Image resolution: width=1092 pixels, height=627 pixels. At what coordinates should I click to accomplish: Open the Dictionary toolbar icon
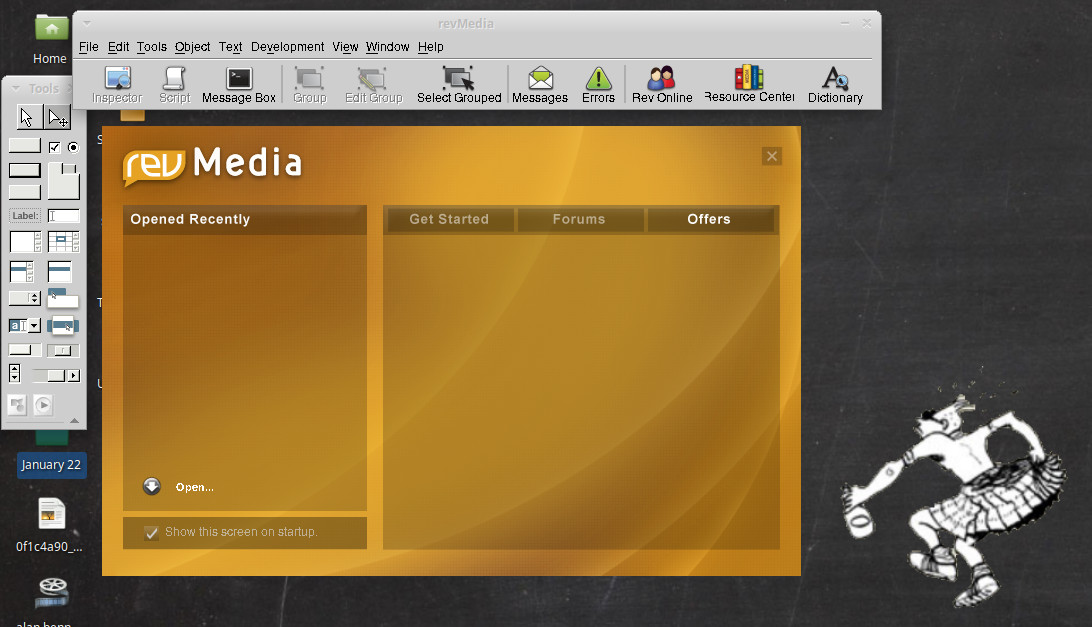tap(834, 84)
